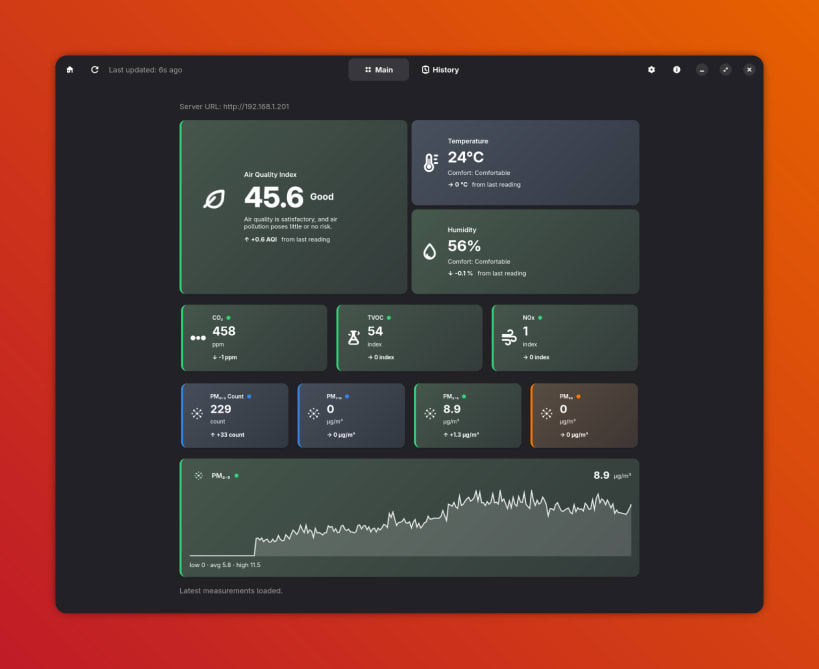Click the particle icon in the 8.9 µg/m³ card
The image size is (819, 669).
pos(430,414)
